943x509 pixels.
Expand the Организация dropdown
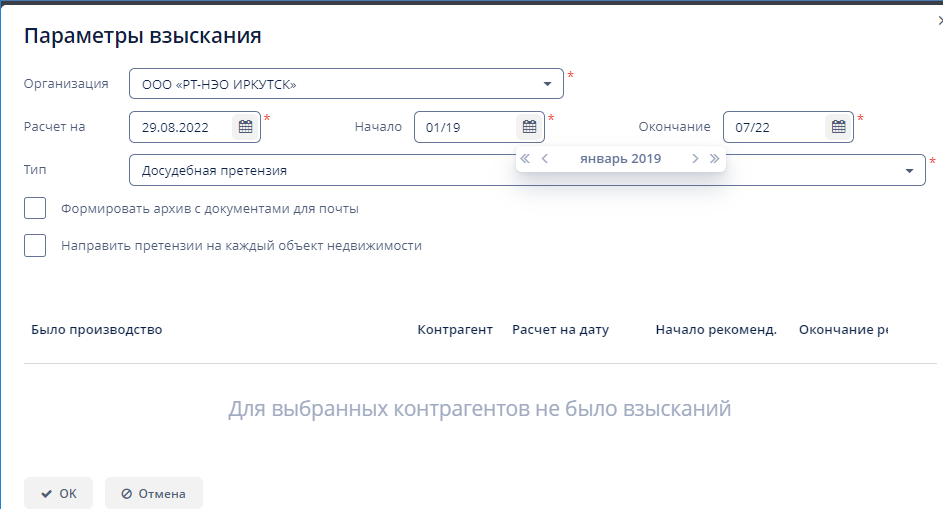[x=547, y=84]
